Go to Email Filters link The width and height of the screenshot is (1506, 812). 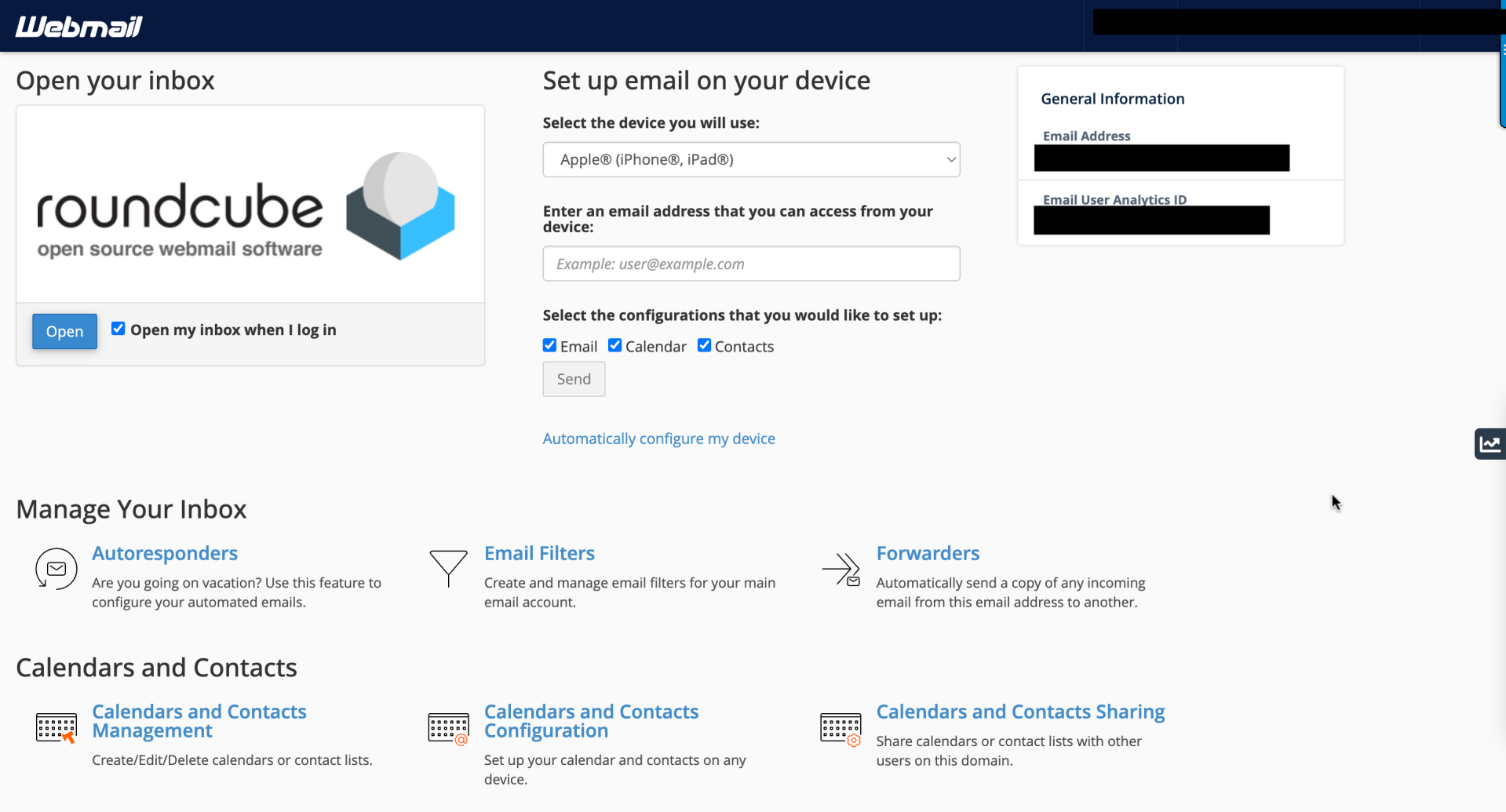click(539, 553)
